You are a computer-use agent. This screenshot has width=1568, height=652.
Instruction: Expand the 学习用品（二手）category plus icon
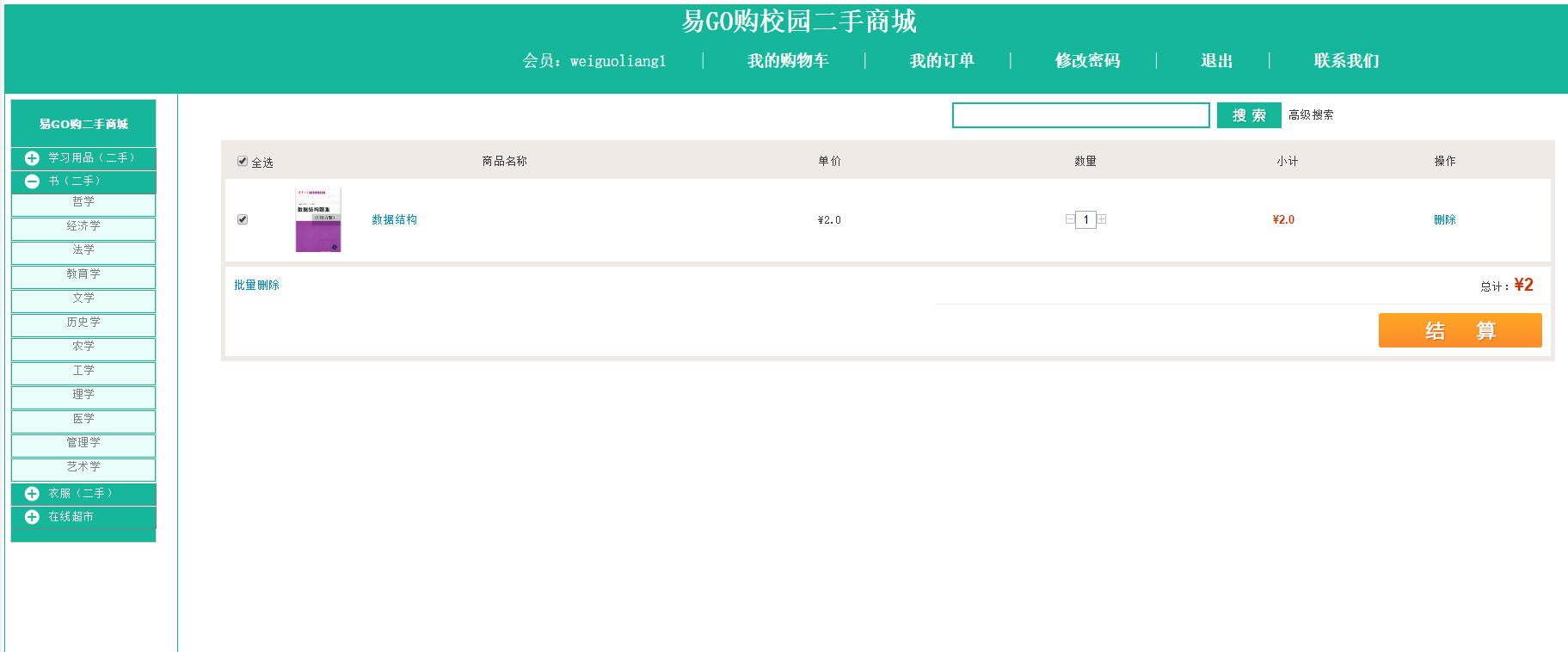point(32,158)
